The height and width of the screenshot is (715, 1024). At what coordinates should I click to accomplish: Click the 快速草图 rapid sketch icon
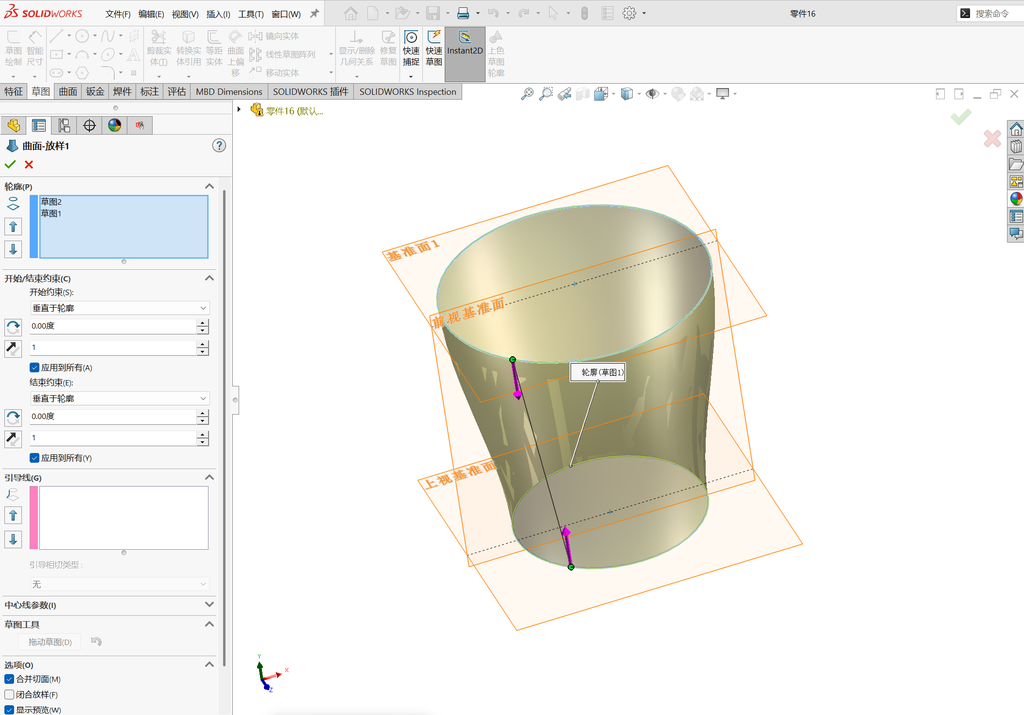[x=434, y=48]
